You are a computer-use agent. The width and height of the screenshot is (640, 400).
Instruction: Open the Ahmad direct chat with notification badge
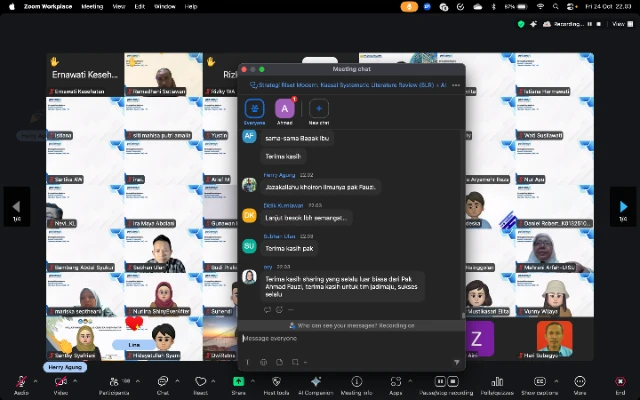(x=285, y=111)
